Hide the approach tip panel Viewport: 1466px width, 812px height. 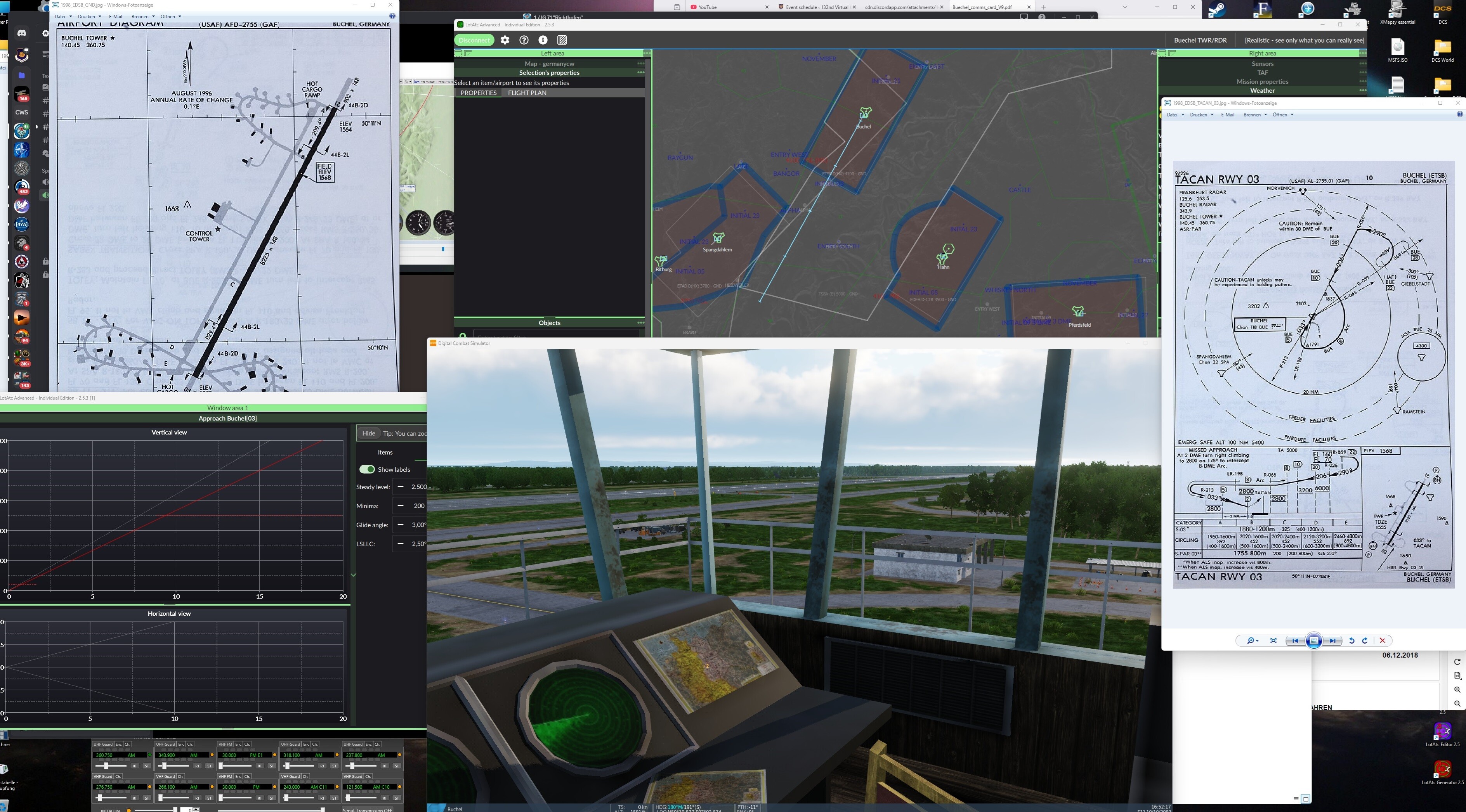(368, 433)
